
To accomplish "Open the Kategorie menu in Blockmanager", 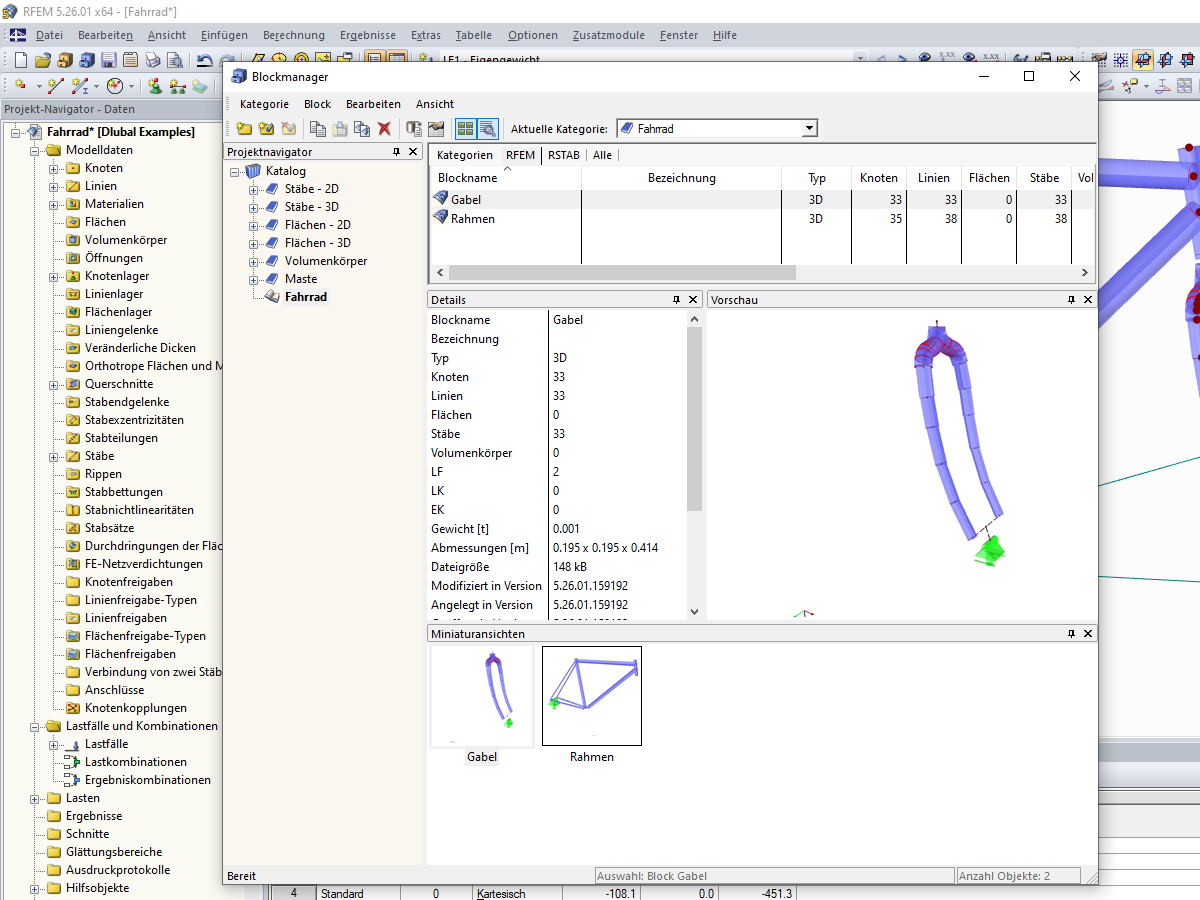I will pyautogui.click(x=264, y=104).
